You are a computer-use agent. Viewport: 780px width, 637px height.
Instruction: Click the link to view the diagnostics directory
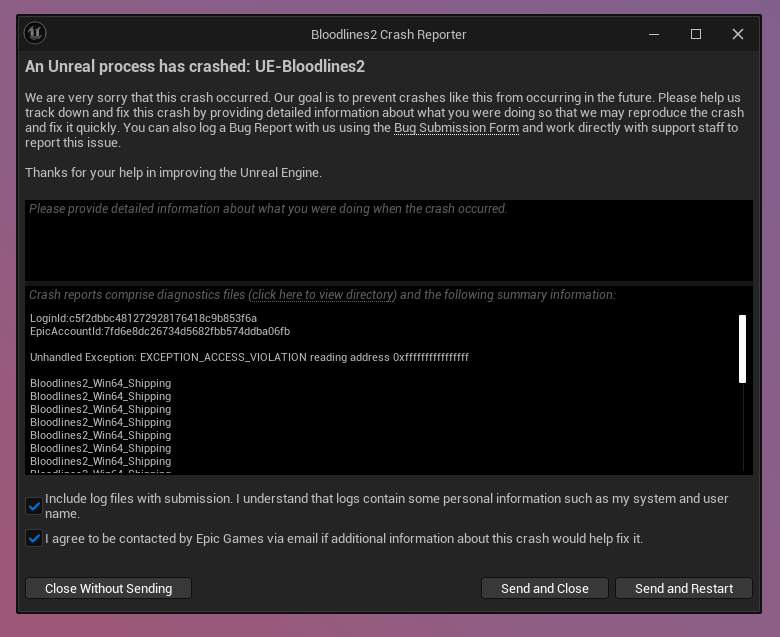324,295
